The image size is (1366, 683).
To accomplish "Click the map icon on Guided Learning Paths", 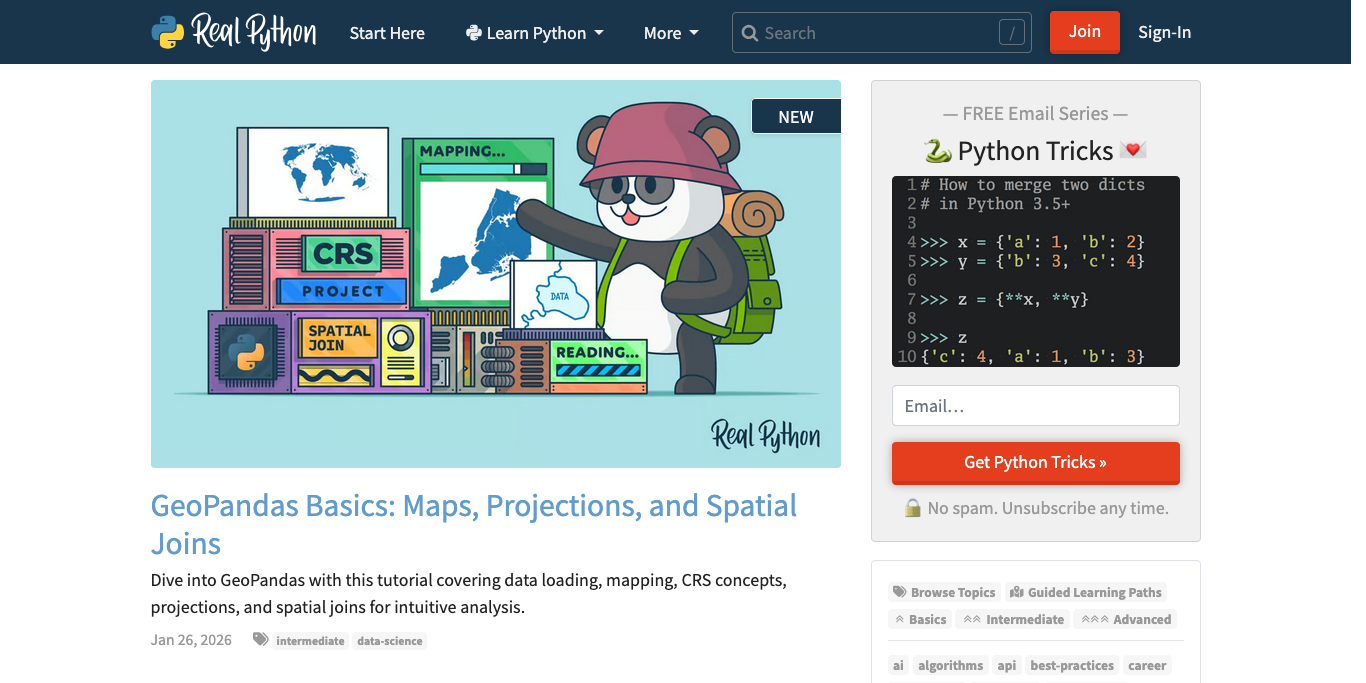I will tap(1016, 592).
